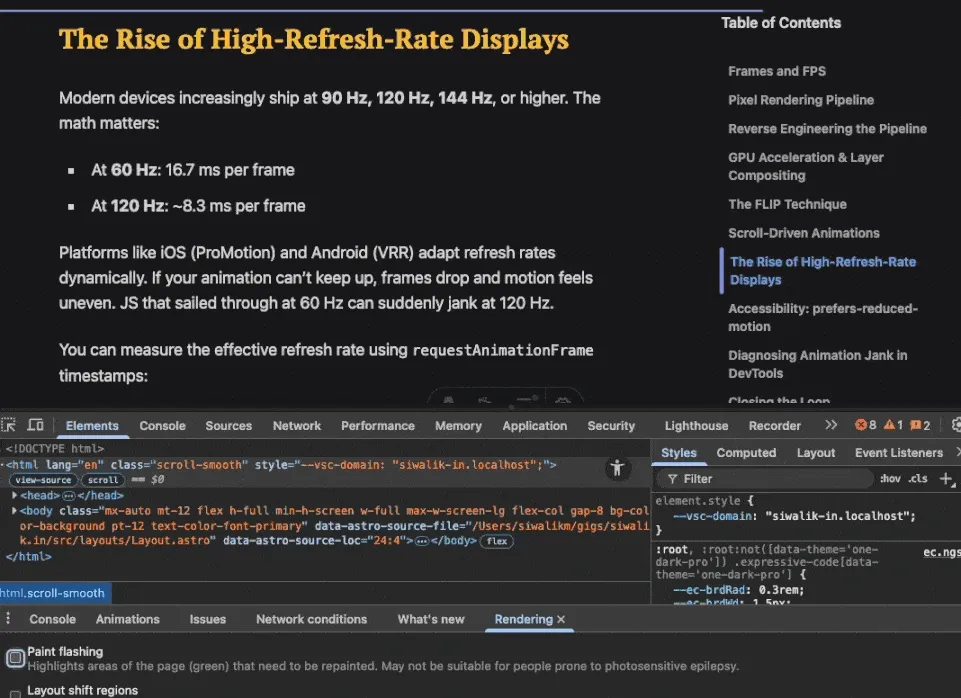Click the red errors badge showing 8
The height and width of the screenshot is (698, 961).
pos(862,424)
